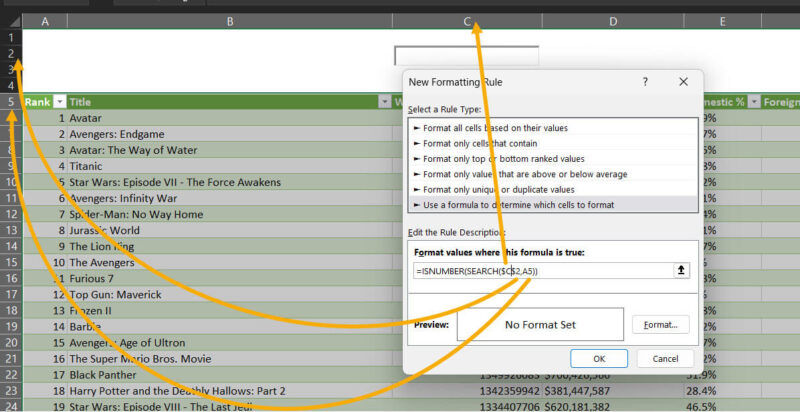800x412 pixels.
Task: Cancel the new formatting rule
Action: tap(665, 358)
